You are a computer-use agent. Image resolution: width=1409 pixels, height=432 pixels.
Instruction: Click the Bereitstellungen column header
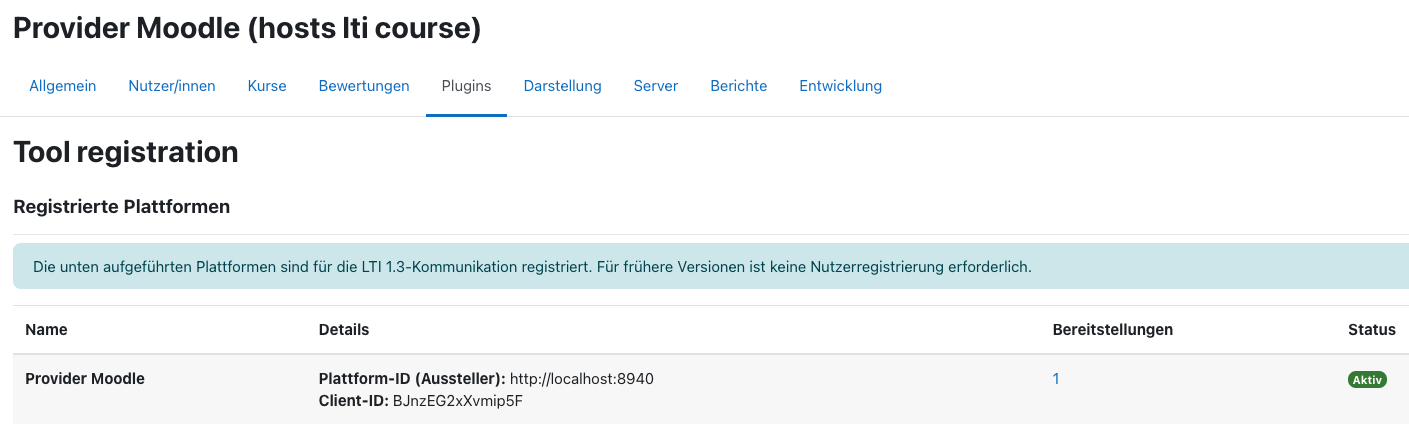pos(1113,329)
